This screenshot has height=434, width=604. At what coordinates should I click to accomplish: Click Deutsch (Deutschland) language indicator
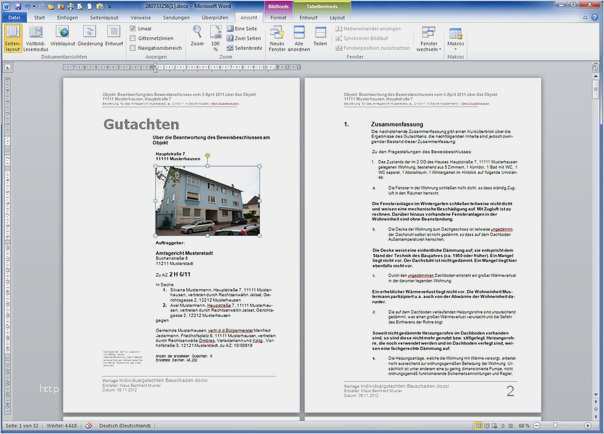tap(125, 426)
